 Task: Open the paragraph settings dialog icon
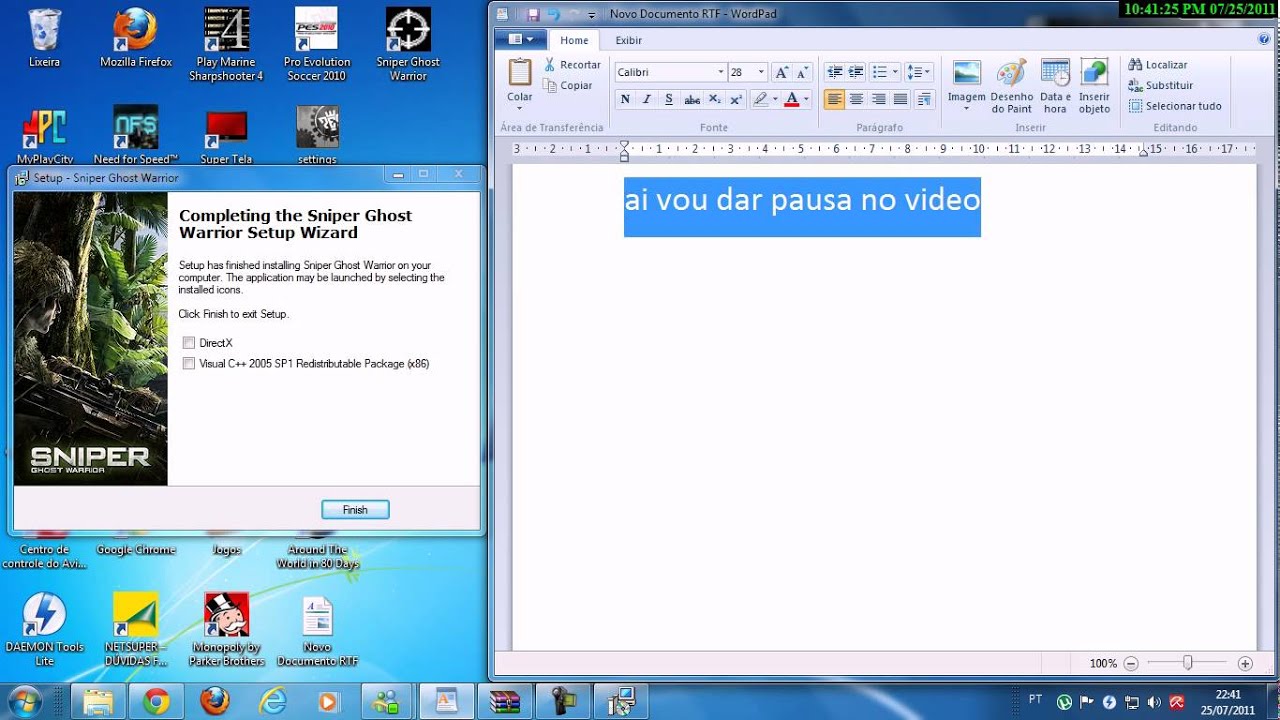pyautogui.click(x=924, y=99)
